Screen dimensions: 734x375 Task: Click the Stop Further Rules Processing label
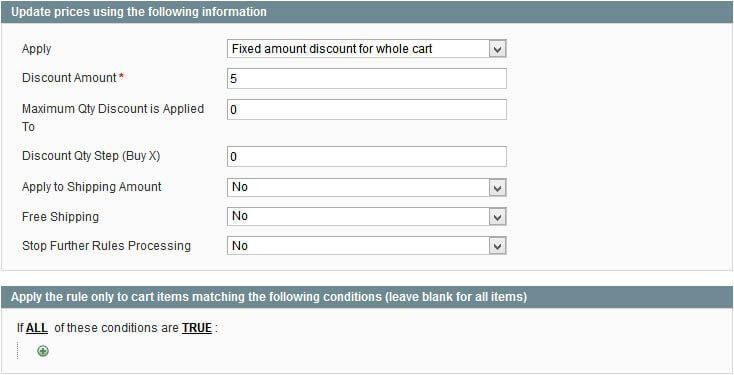tap(106, 246)
